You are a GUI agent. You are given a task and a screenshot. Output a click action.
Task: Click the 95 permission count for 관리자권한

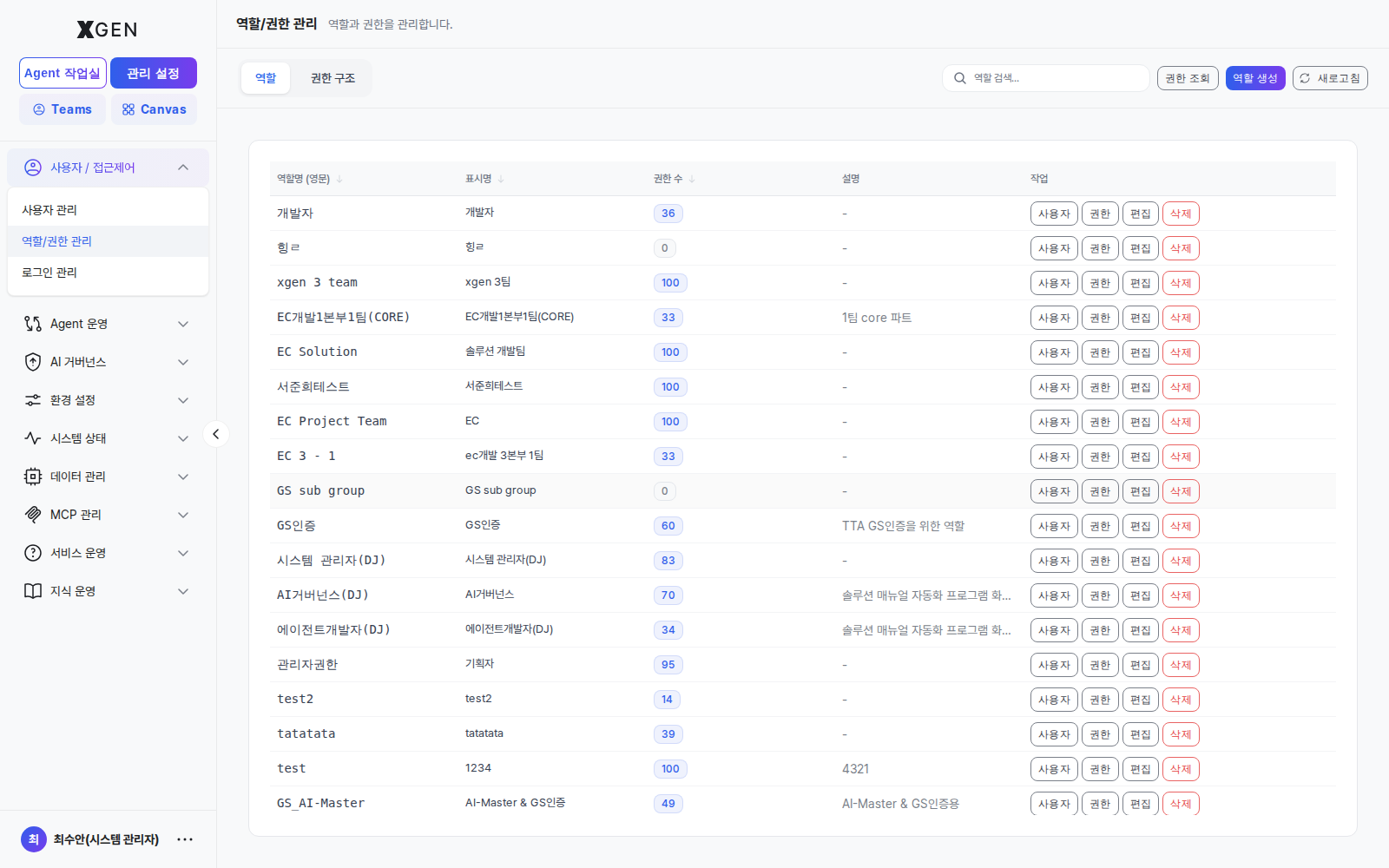pyautogui.click(x=668, y=665)
